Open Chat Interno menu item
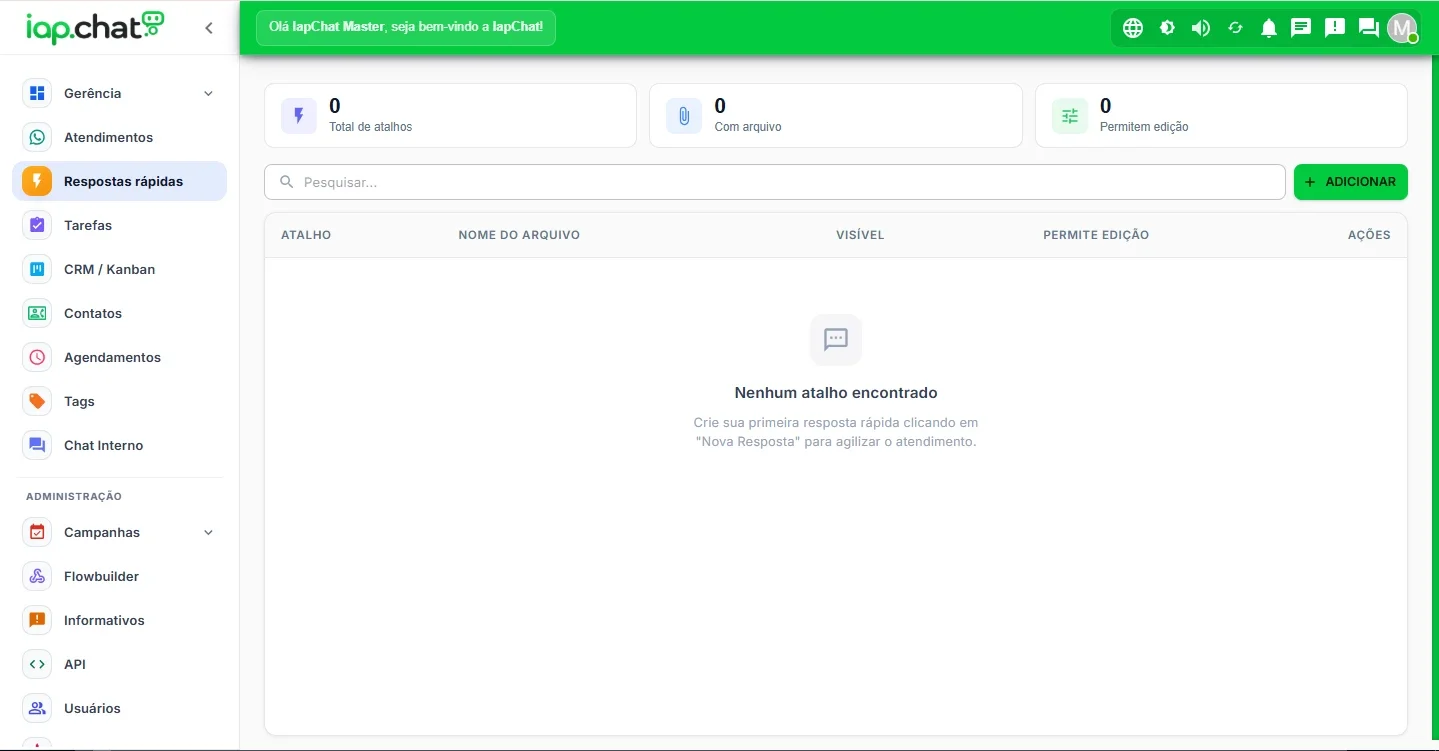Viewport: 1439px width, 751px height. [x=120, y=445]
